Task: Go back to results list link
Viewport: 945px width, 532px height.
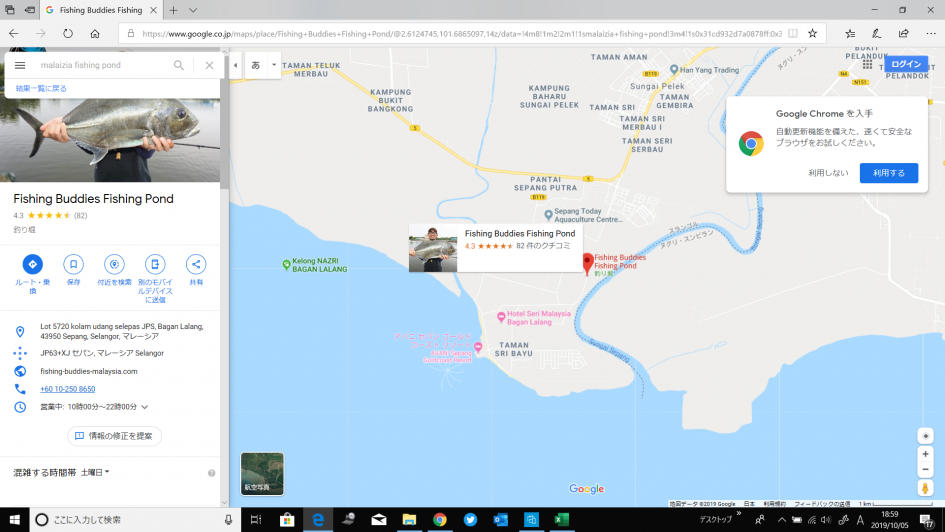Action: click(x=41, y=89)
